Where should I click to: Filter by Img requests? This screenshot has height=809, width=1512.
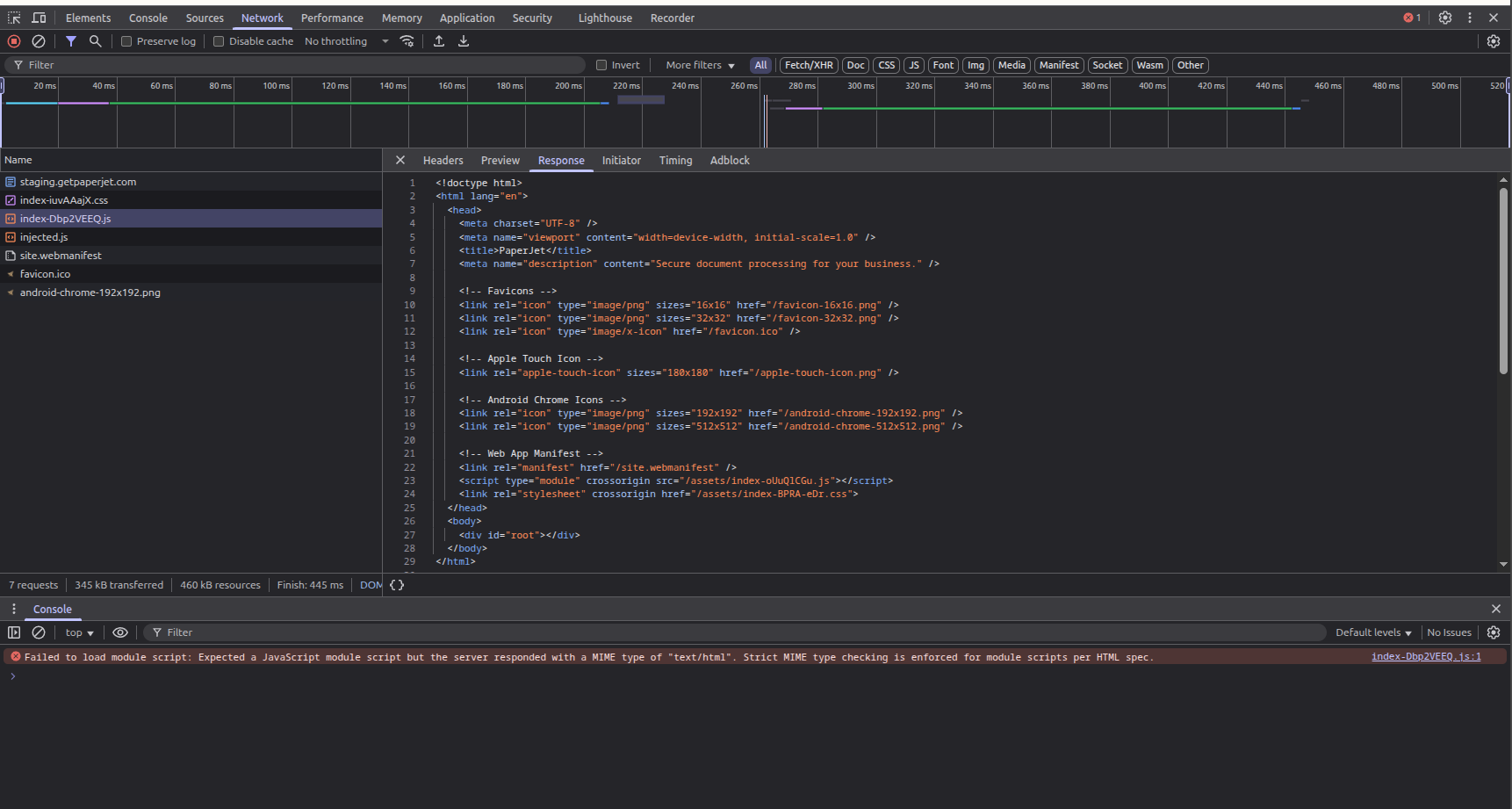976,65
